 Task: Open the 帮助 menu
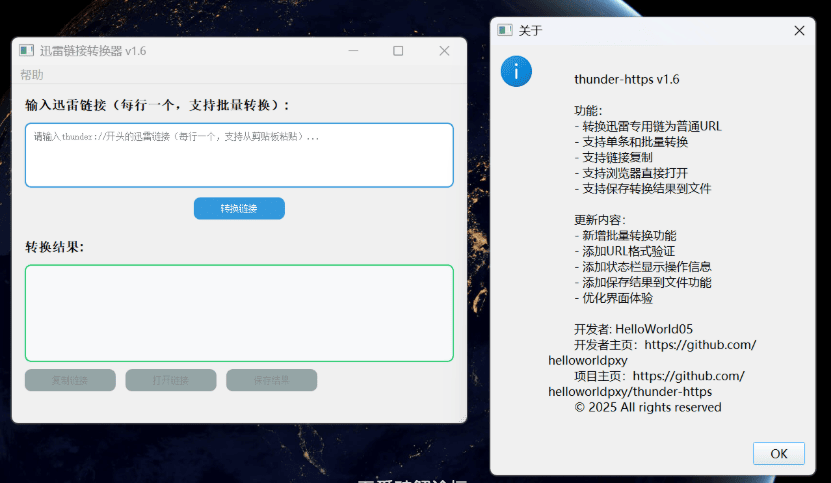(x=32, y=75)
